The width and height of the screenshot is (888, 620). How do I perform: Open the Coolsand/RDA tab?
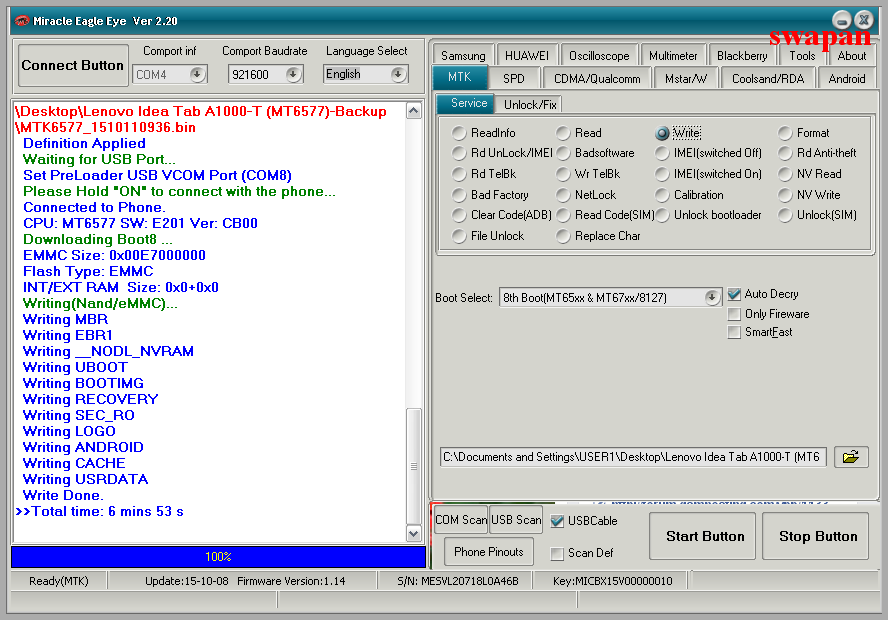[768, 79]
